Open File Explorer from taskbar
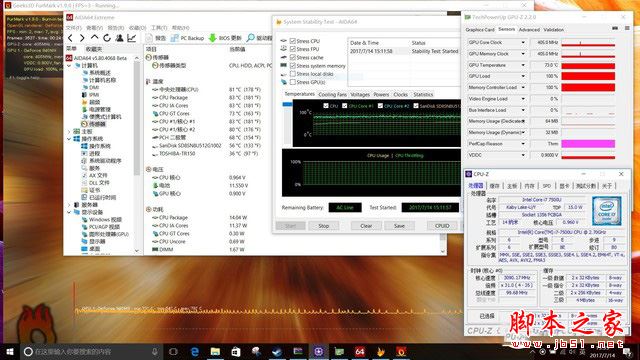The width and height of the screenshot is (640, 360). [x=215, y=351]
